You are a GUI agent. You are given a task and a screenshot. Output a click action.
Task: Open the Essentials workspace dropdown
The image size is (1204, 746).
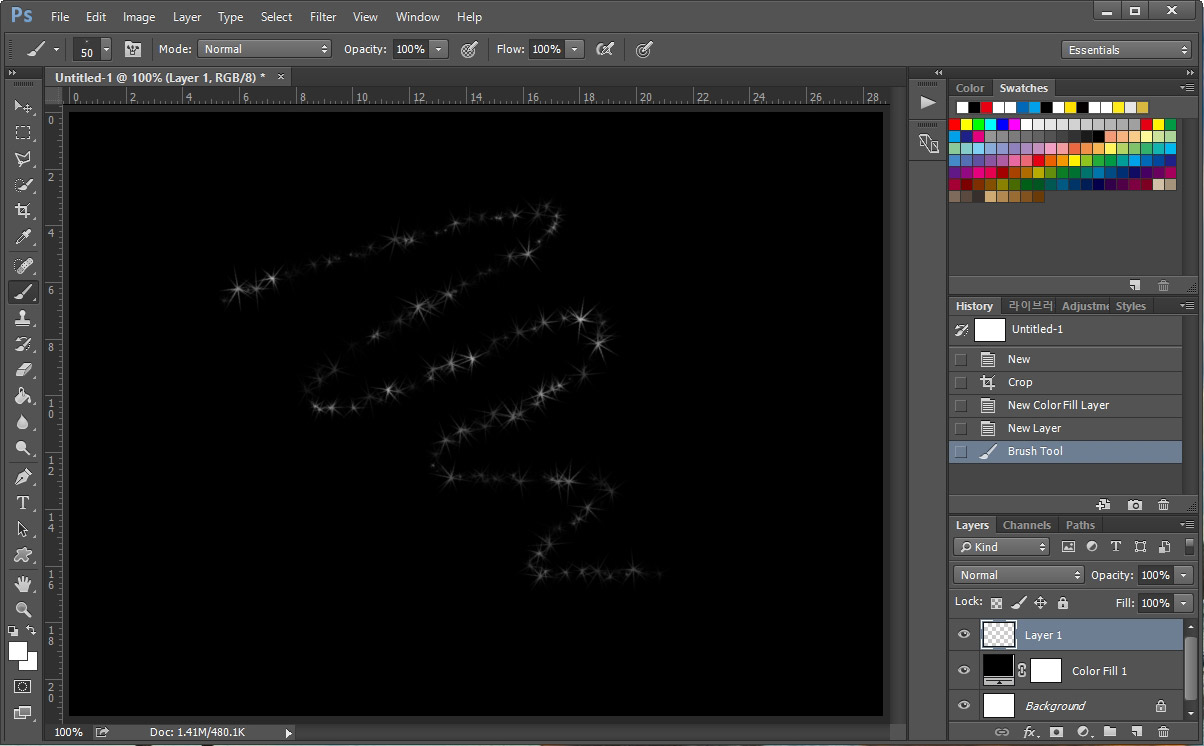click(1125, 49)
